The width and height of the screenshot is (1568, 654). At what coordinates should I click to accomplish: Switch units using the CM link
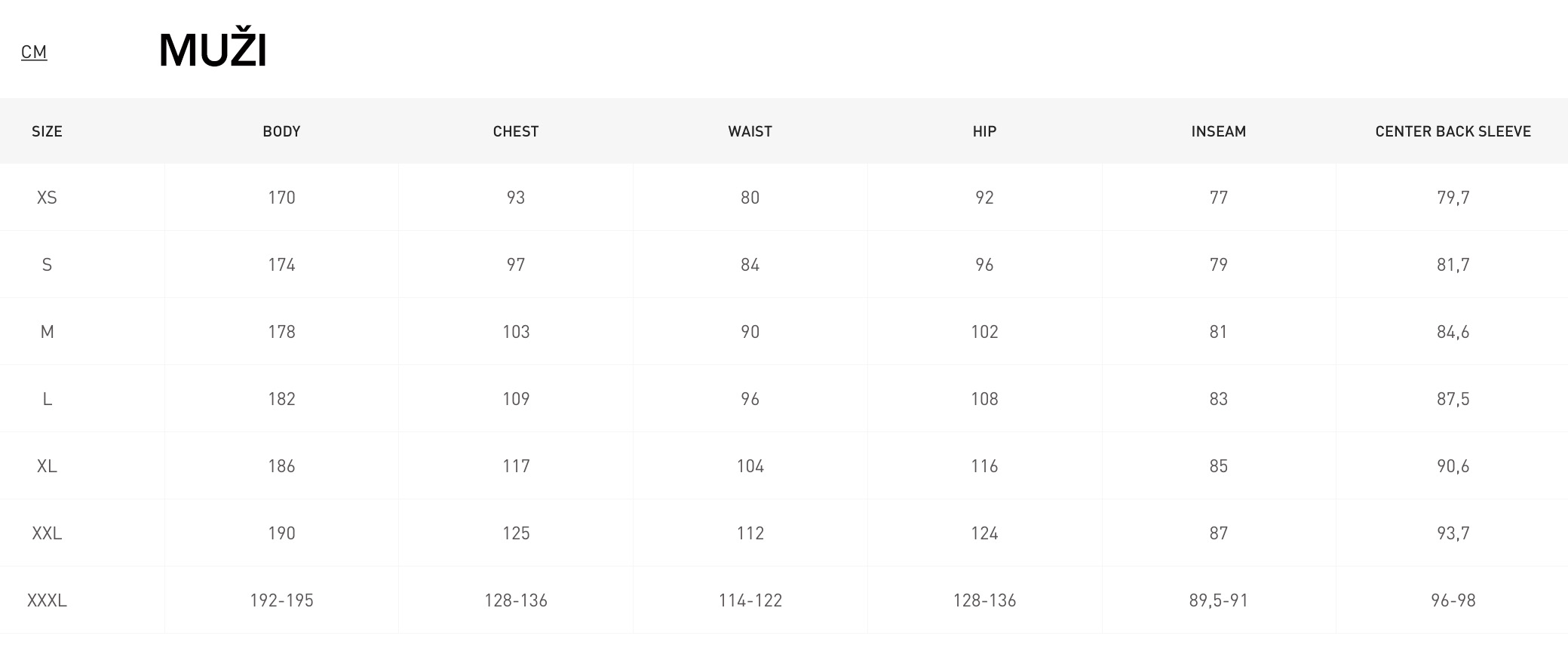tap(34, 52)
